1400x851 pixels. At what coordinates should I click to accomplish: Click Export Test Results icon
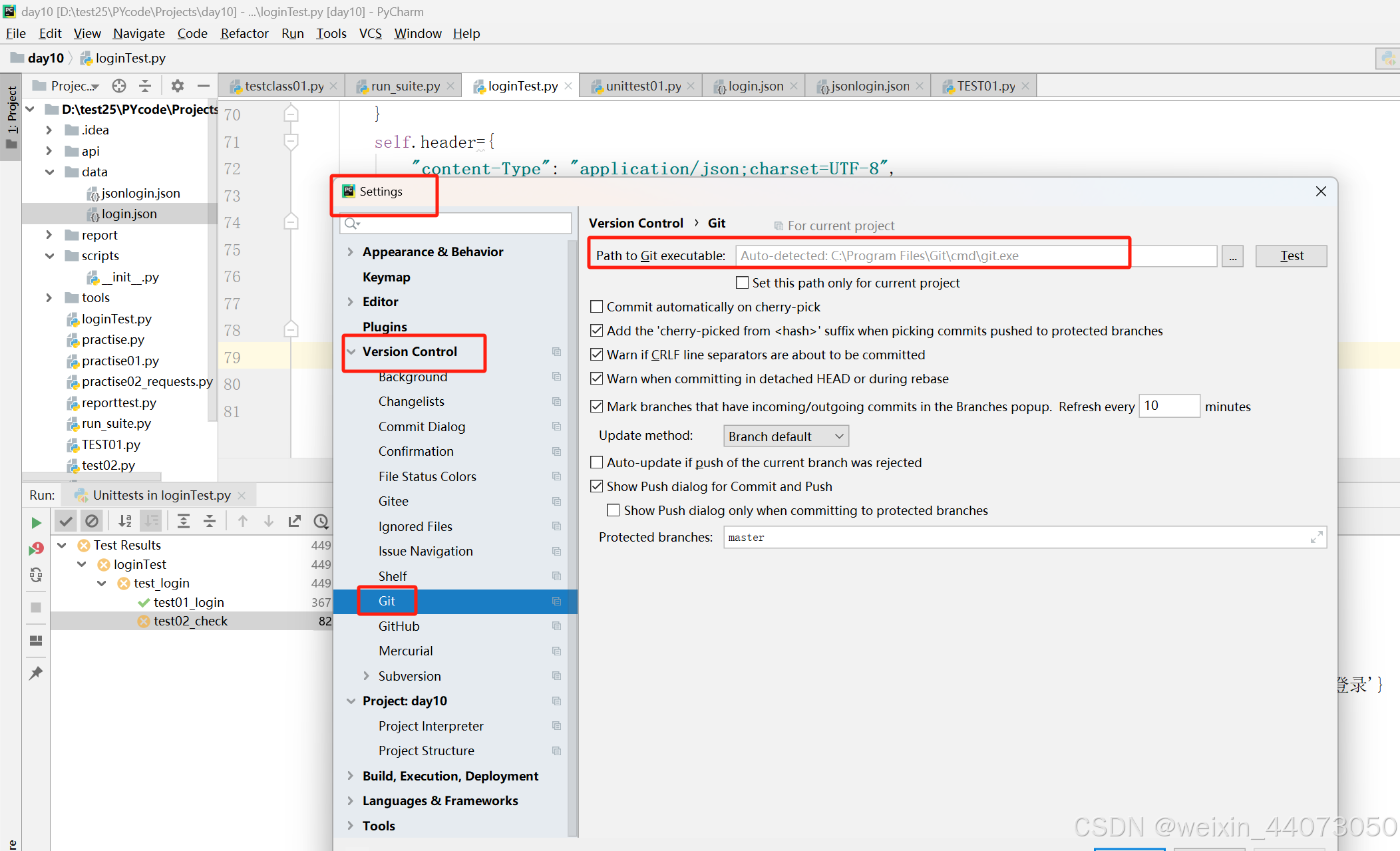294,521
